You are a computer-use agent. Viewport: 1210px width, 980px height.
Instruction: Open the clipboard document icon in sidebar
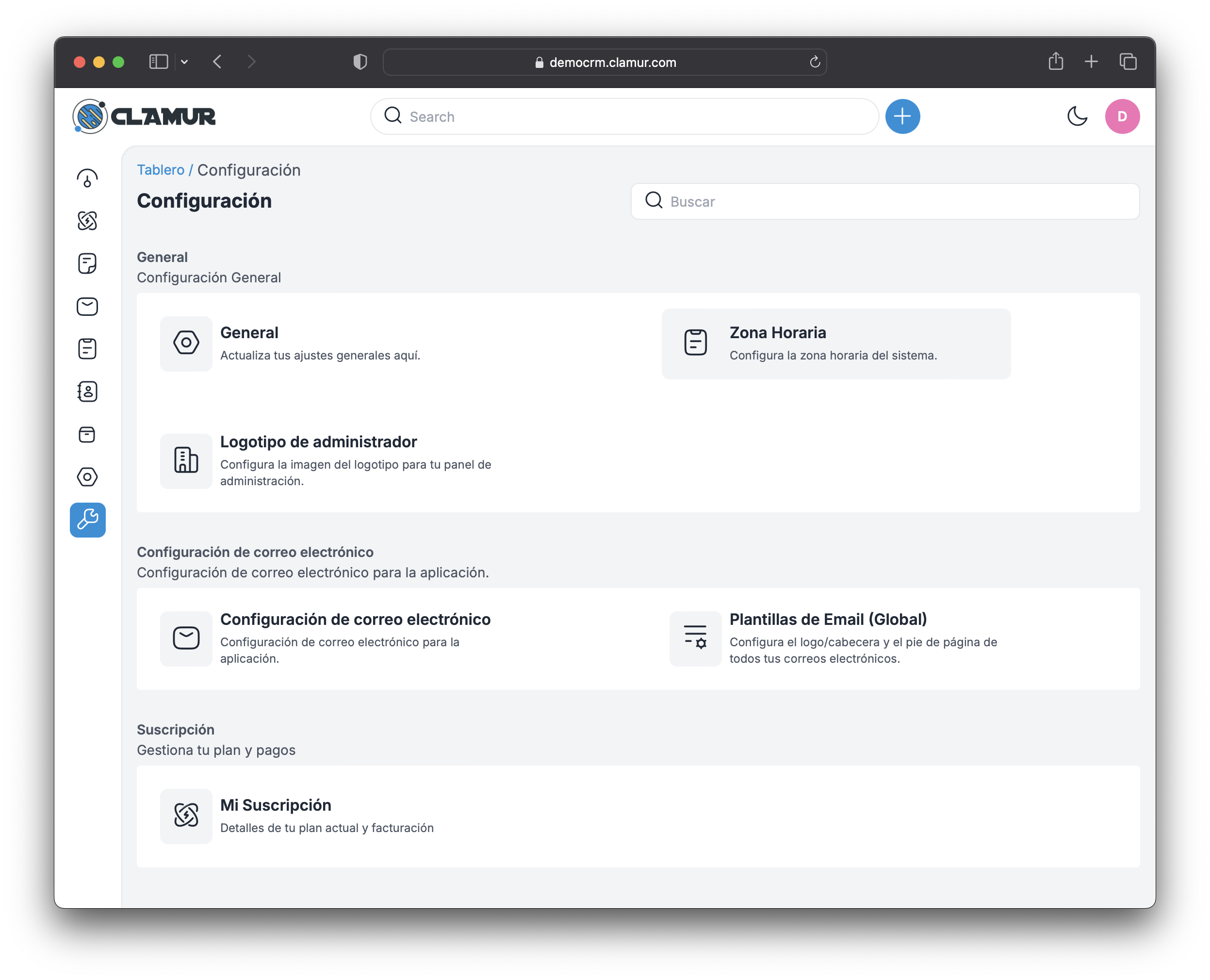click(x=87, y=349)
